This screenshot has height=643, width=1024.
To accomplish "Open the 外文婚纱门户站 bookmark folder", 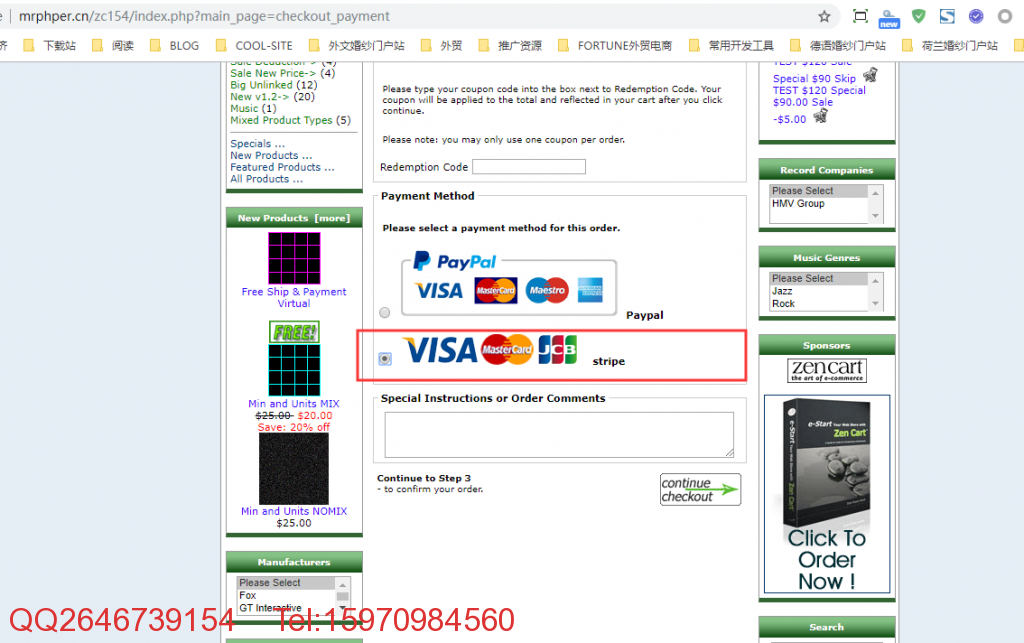I will point(357,45).
